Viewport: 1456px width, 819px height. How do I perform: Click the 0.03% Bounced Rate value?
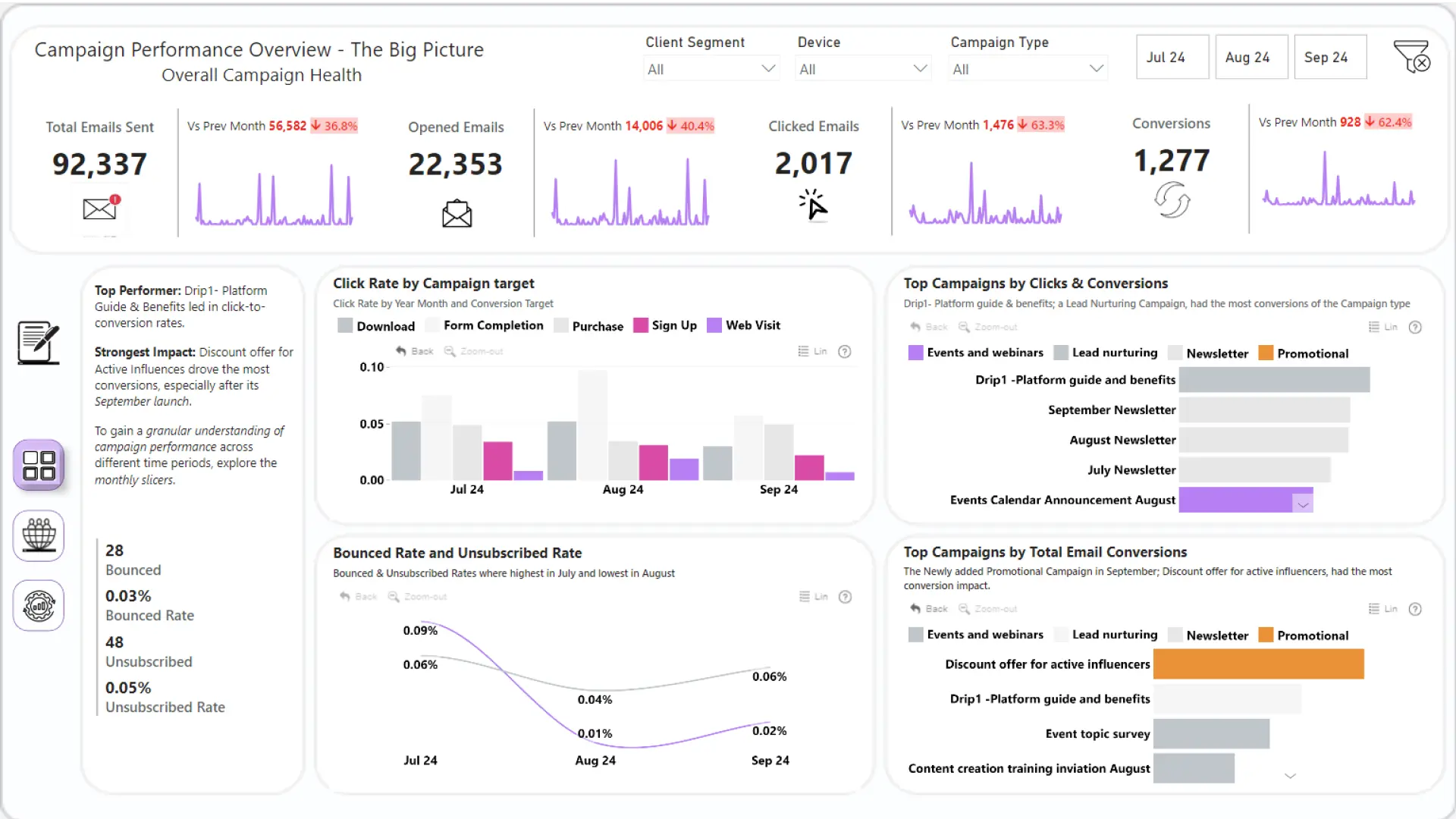[x=128, y=596]
